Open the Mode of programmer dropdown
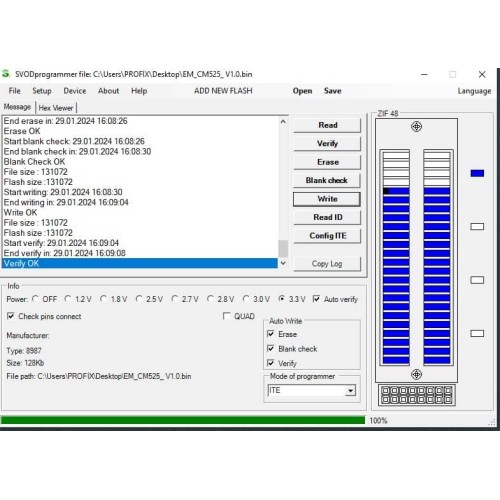The width and height of the screenshot is (500, 500). point(350,390)
